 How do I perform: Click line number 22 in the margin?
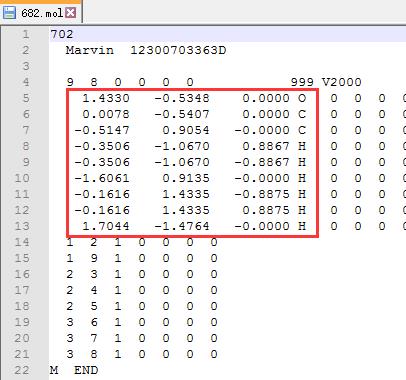22,370
